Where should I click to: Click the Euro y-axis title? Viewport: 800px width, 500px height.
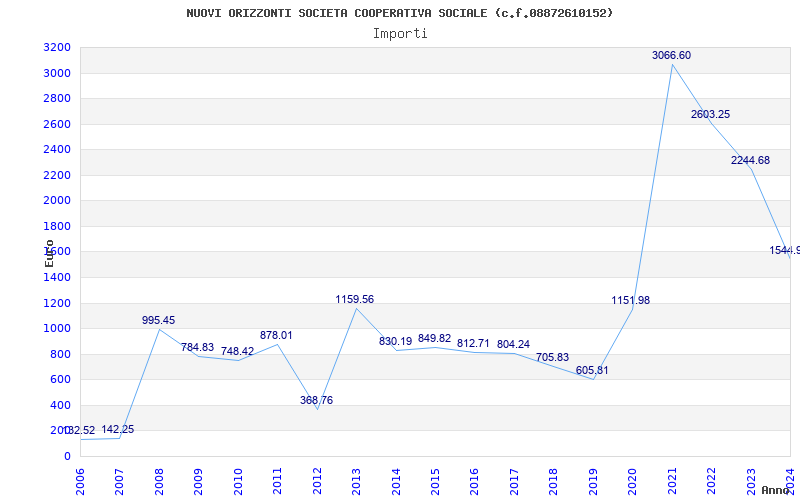tap(49, 254)
